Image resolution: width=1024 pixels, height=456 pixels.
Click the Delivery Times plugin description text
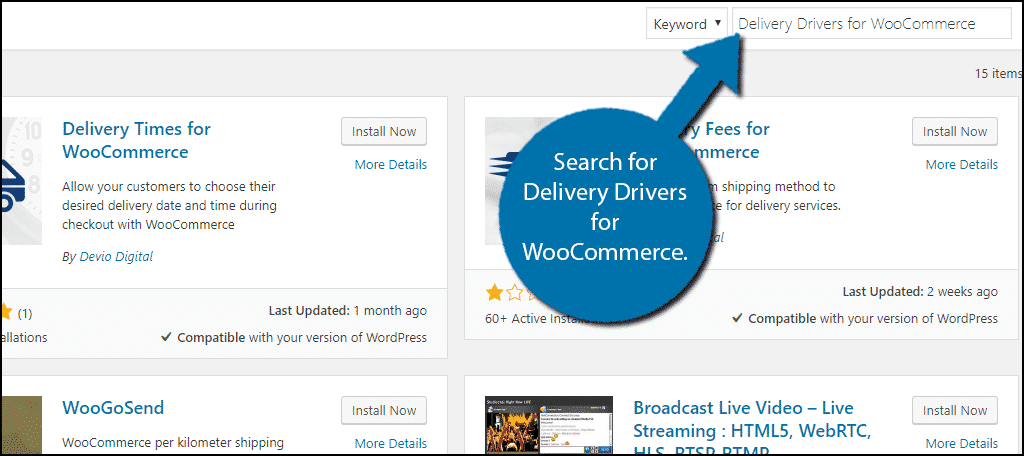tap(169, 206)
